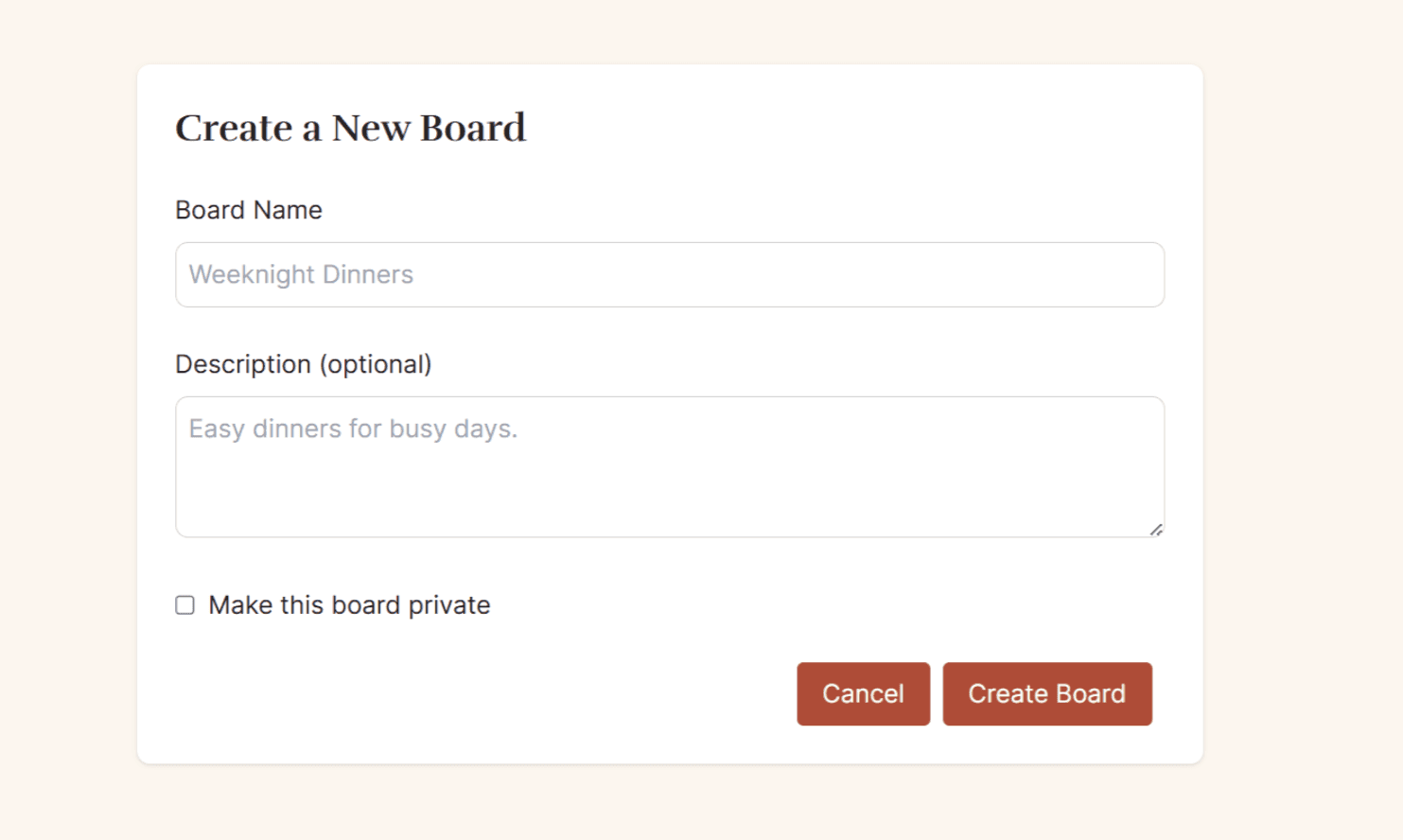Screen dimensions: 1403x840
Task: Submit the form with Create Board
Action: pos(1047,694)
